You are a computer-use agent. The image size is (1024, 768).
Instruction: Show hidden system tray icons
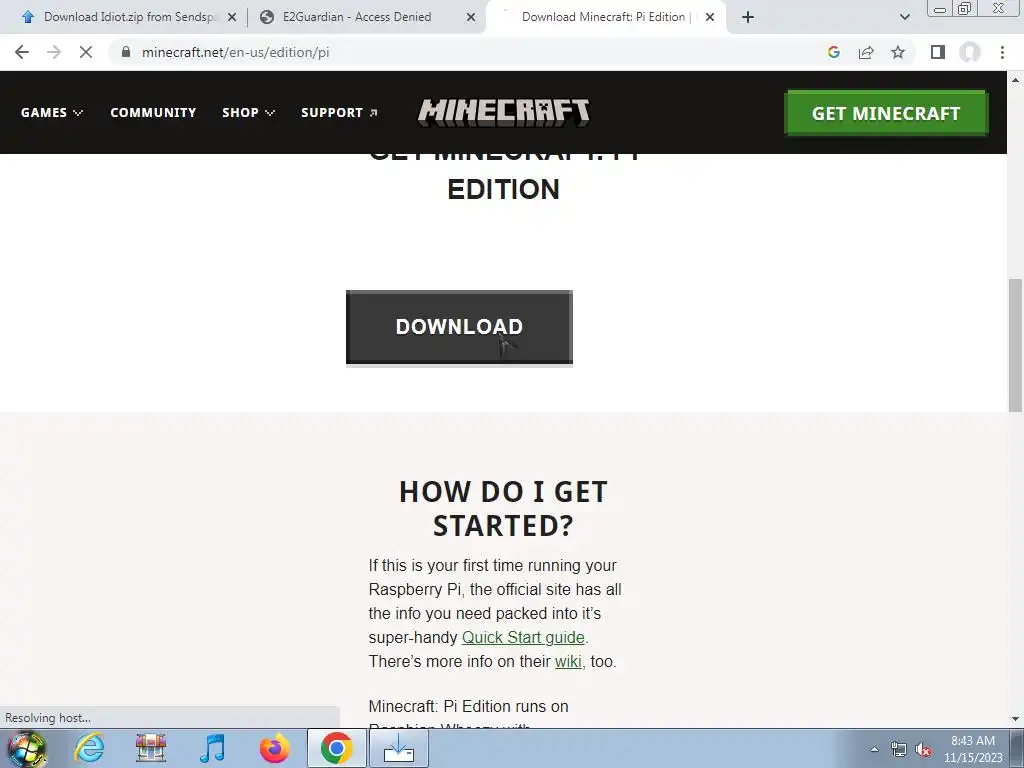874,749
